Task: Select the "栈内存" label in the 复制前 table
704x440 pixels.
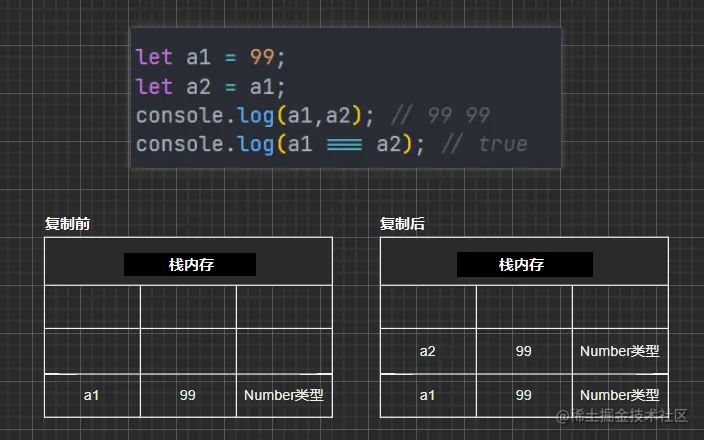Action: pos(190,264)
